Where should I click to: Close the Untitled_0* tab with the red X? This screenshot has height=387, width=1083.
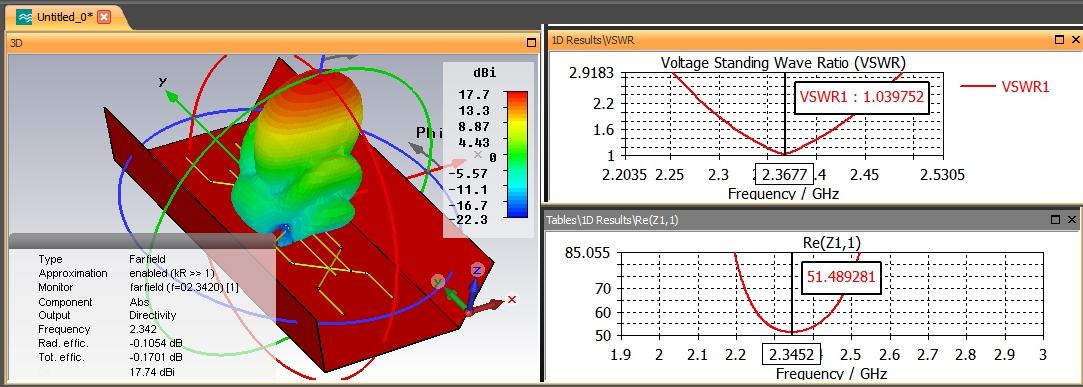[104, 17]
